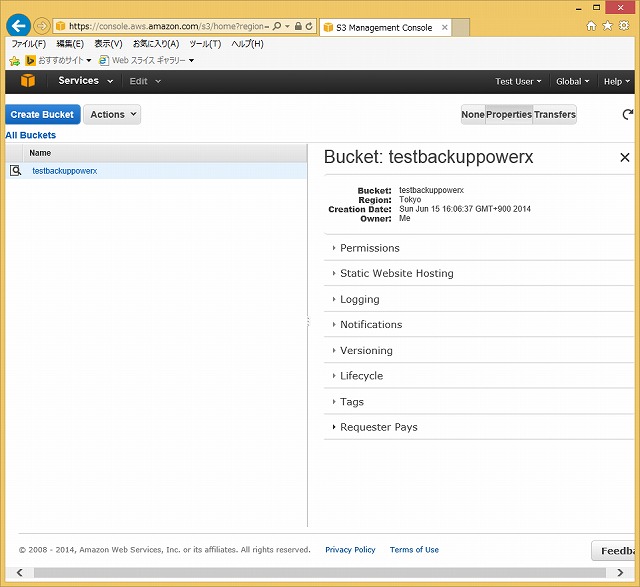Viewport: 640px width, 587px height.
Task: Expand the Lifecycle section
Action: coord(361,376)
